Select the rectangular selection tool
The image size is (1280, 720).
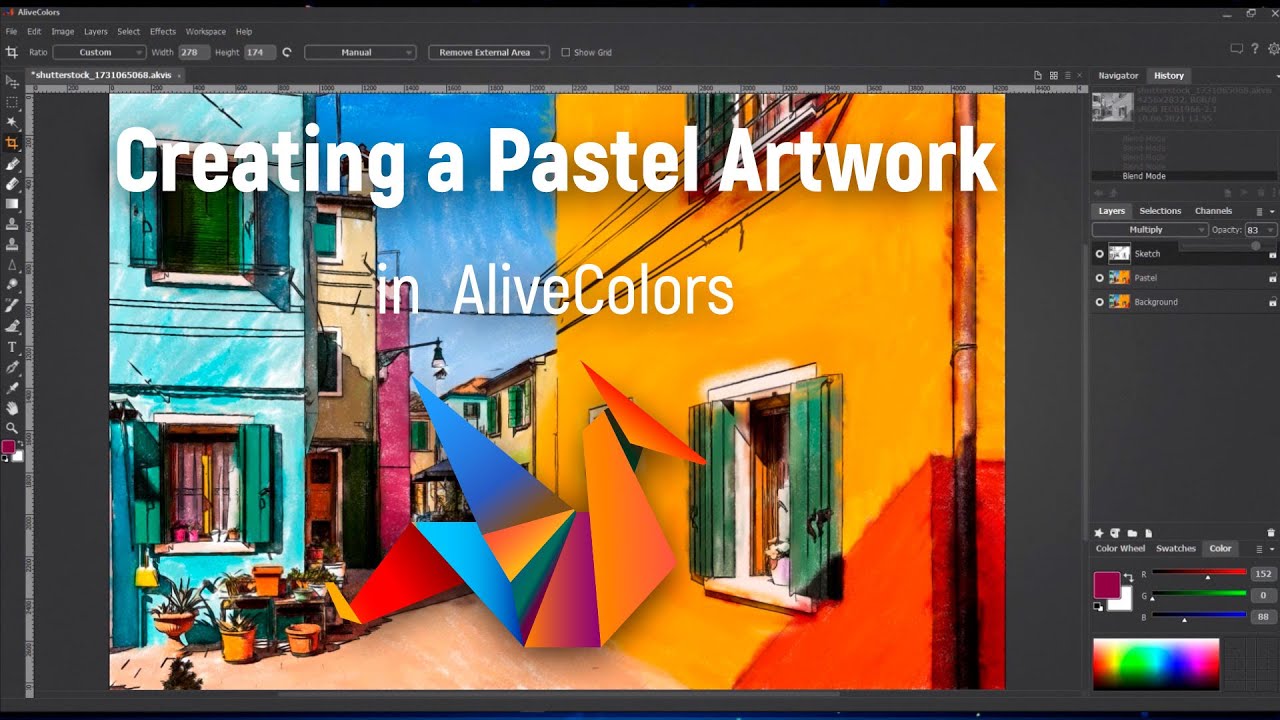12,102
